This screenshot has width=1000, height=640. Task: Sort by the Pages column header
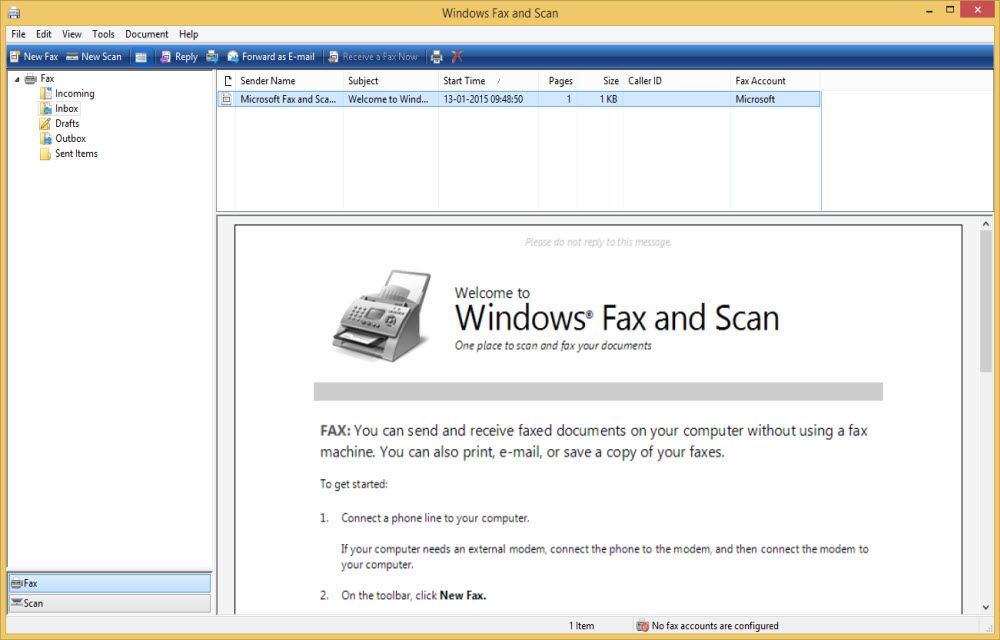tap(557, 81)
